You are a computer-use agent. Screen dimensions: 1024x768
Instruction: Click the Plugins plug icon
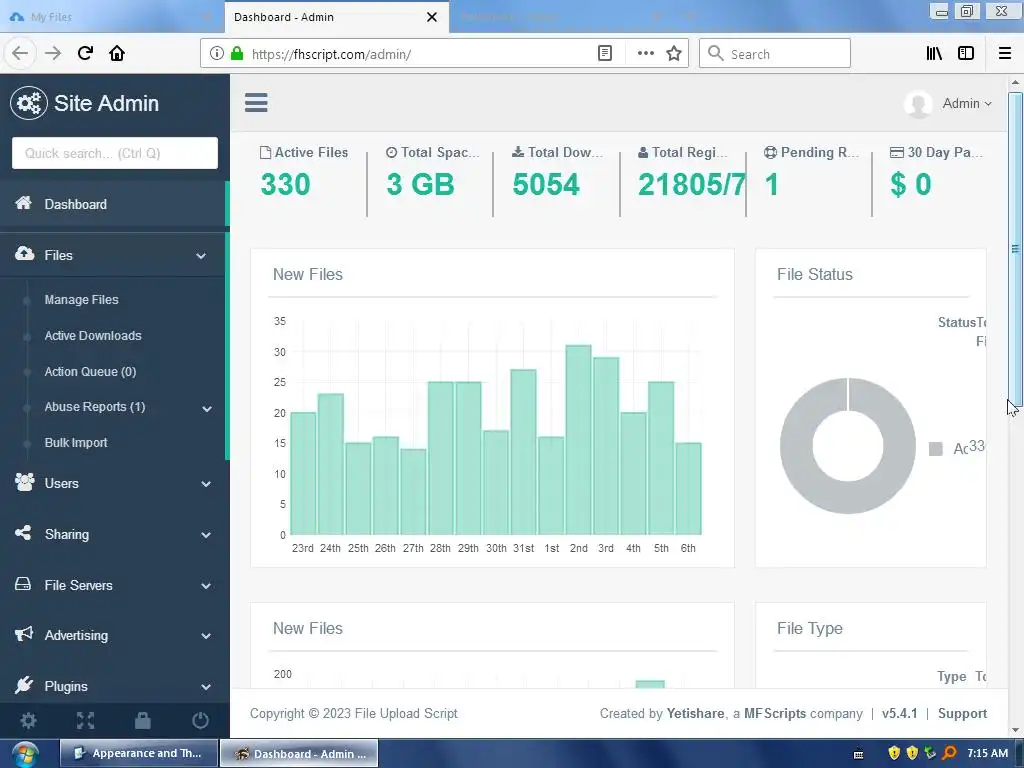click(x=24, y=685)
